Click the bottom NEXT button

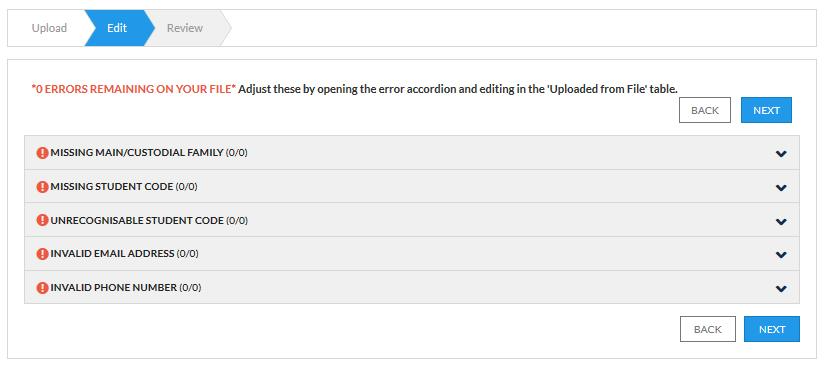[x=772, y=329]
